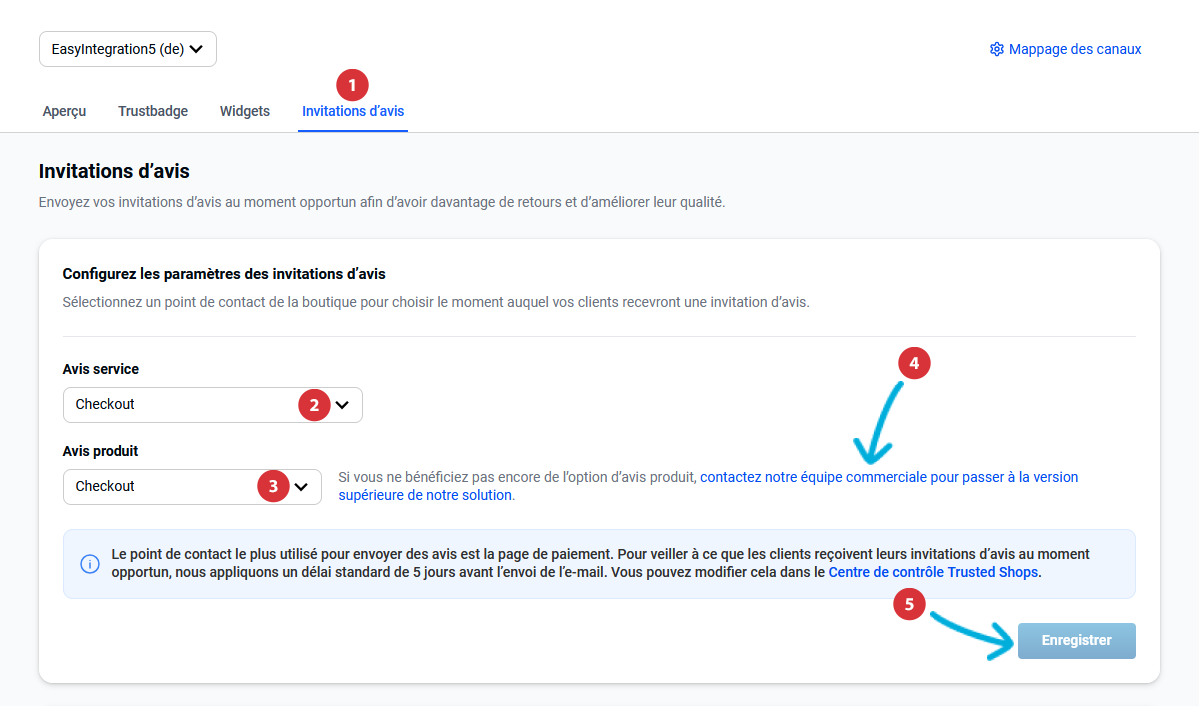Select the Invitations d'avis tab

pos(353,111)
